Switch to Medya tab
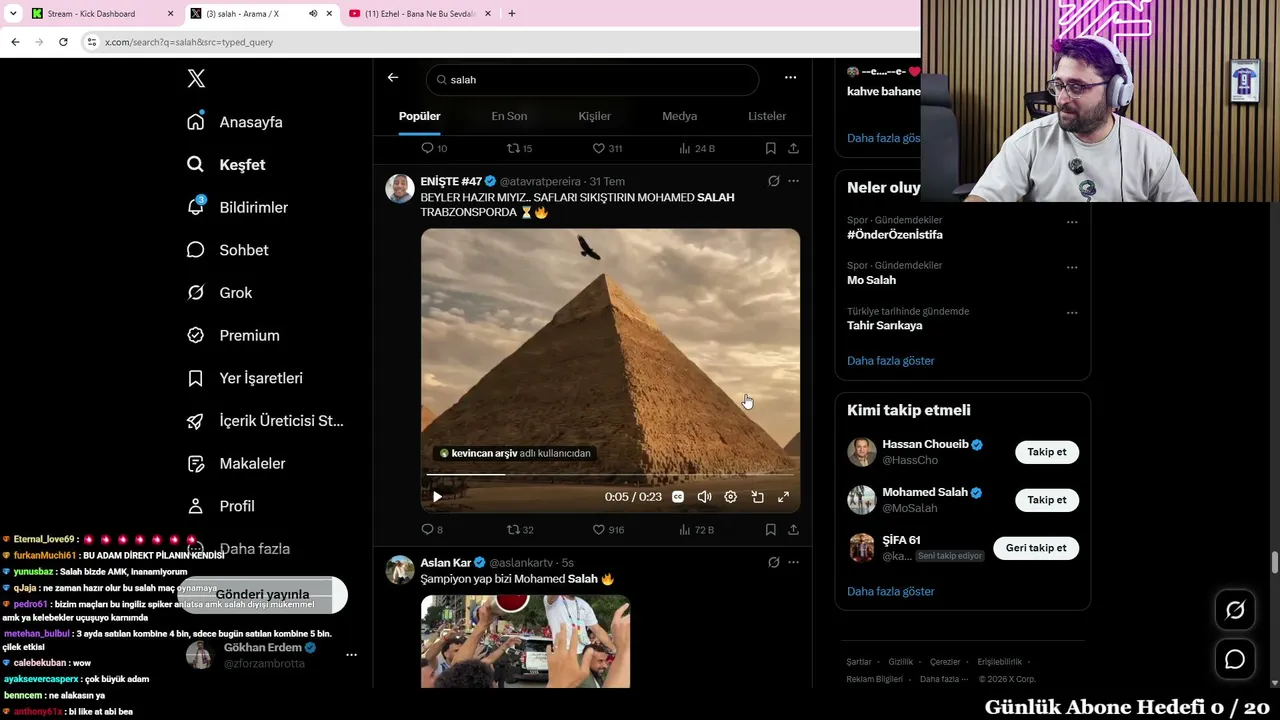This screenshot has height=720, width=1280. pyautogui.click(x=679, y=116)
